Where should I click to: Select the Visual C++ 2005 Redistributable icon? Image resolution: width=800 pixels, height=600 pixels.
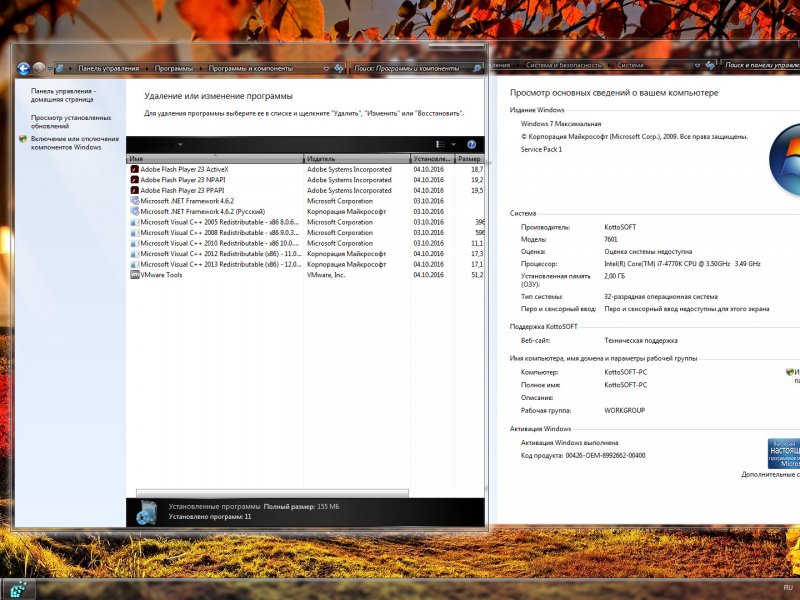pyautogui.click(x=135, y=222)
